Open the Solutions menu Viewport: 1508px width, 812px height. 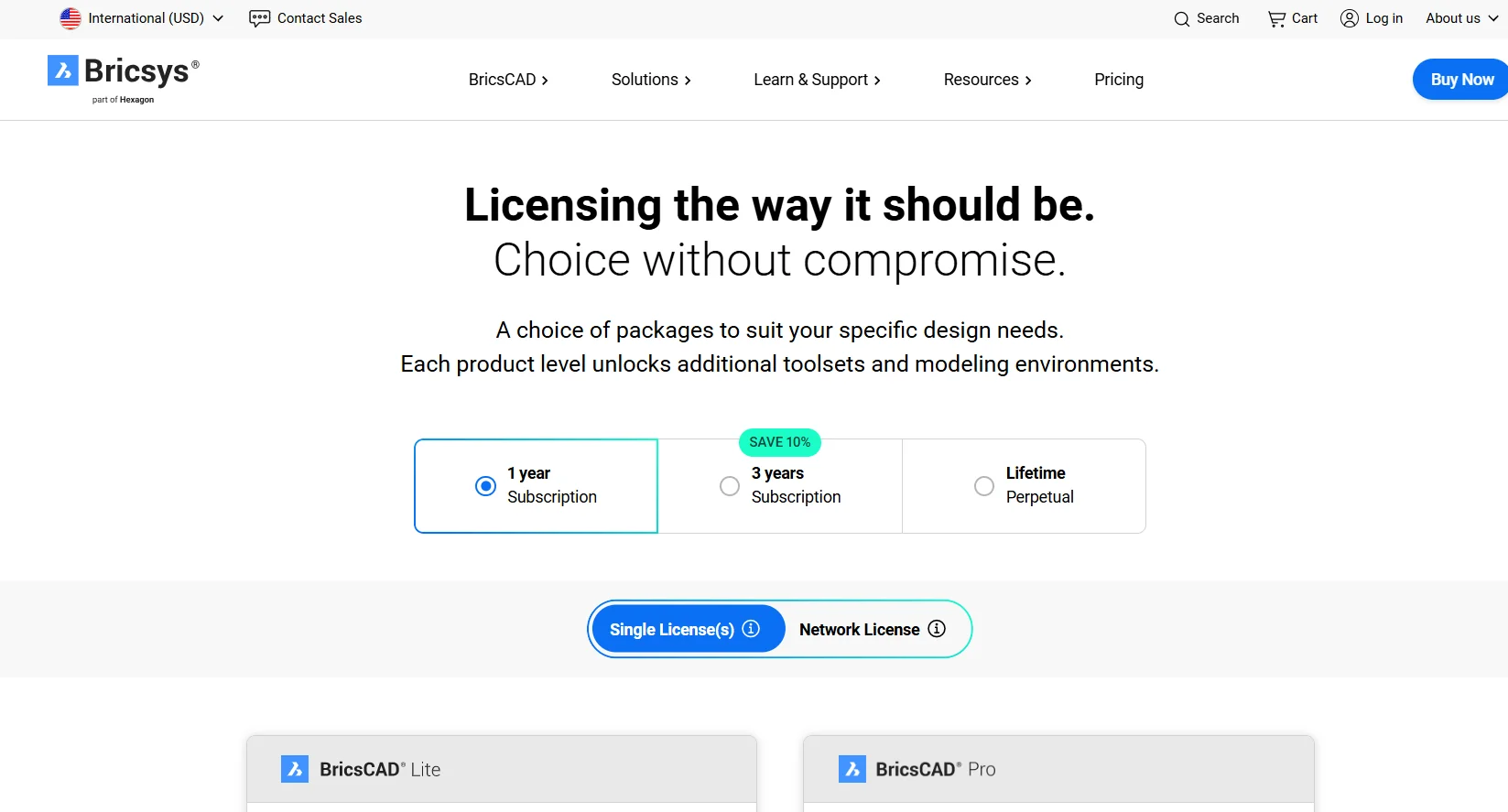pyautogui.click(x=651, y=80)
